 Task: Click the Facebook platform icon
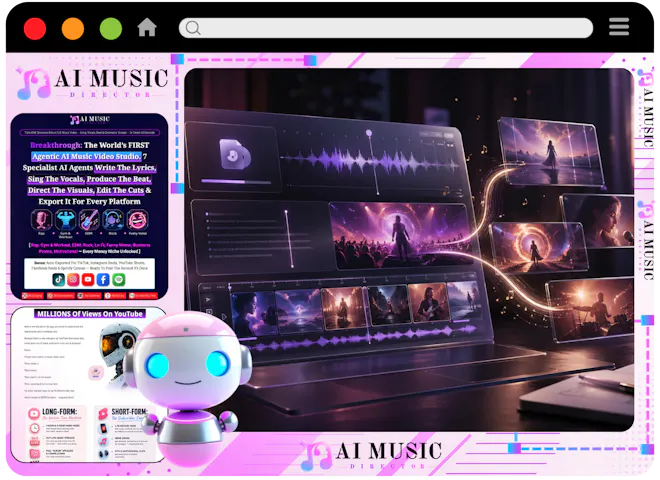tap(103, 279)
